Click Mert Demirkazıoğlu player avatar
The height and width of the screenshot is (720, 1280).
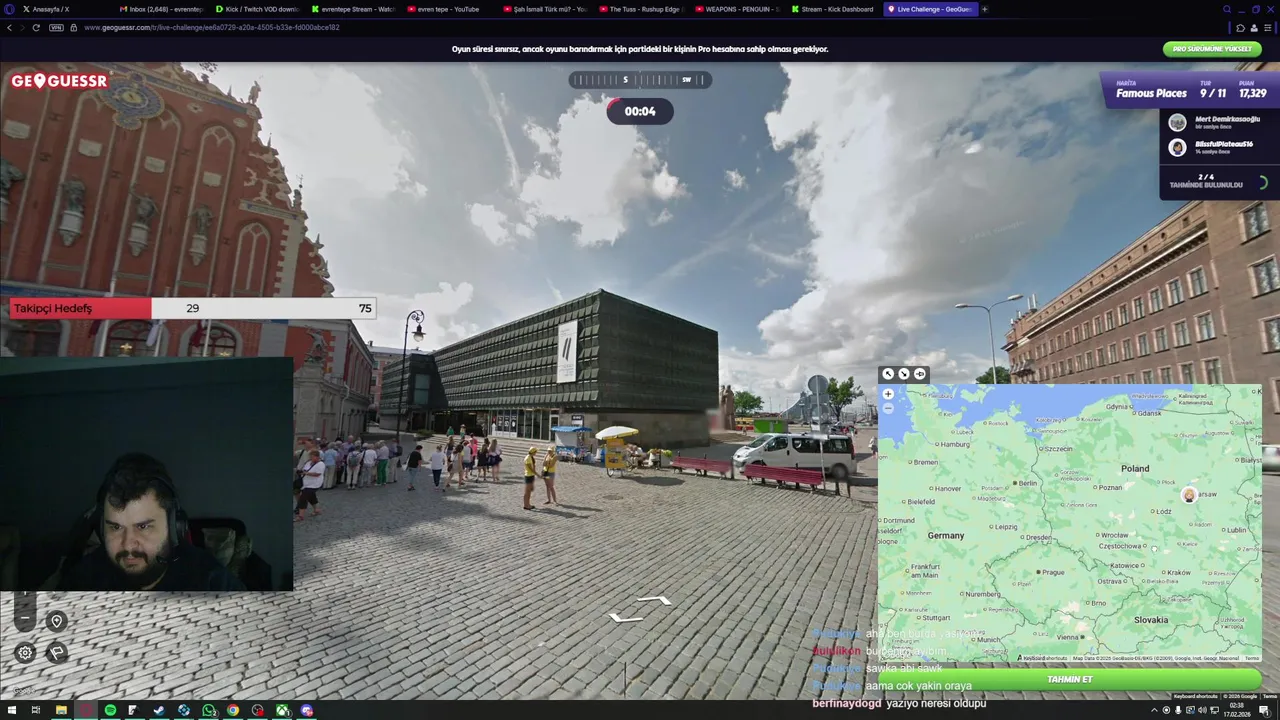point(1177,122)
